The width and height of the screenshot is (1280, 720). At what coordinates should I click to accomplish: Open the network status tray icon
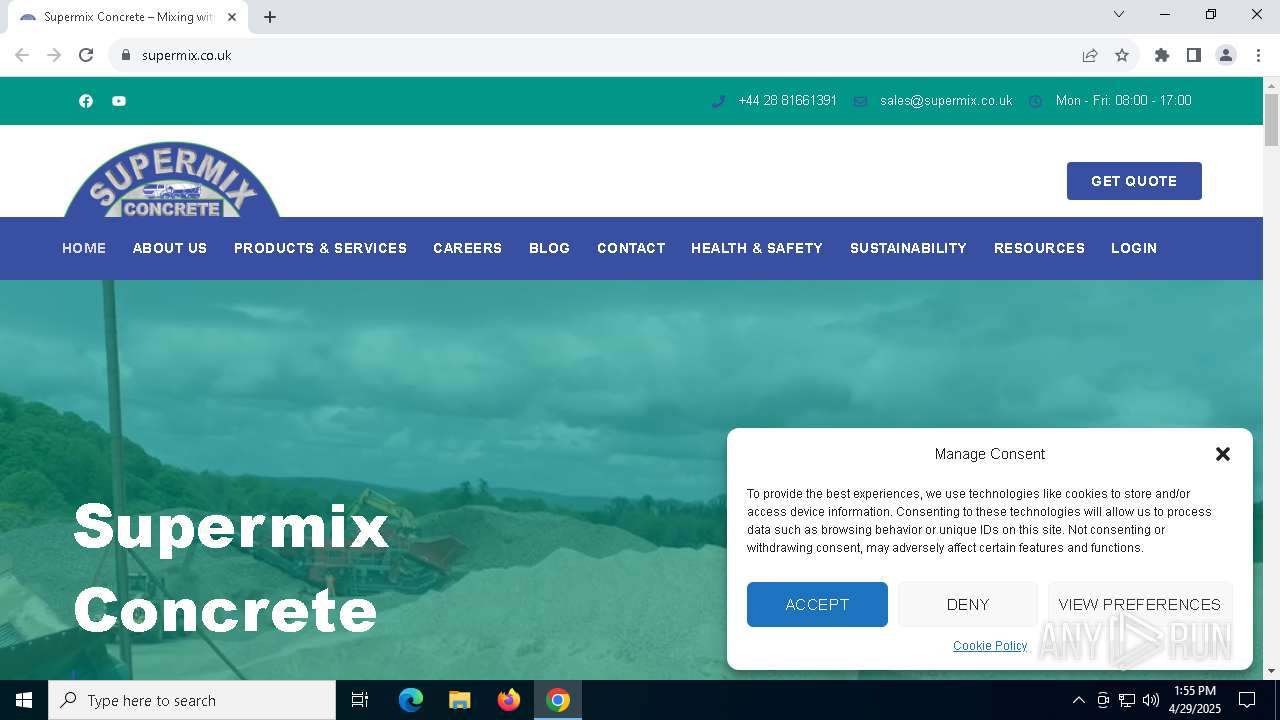[1127, 700]
